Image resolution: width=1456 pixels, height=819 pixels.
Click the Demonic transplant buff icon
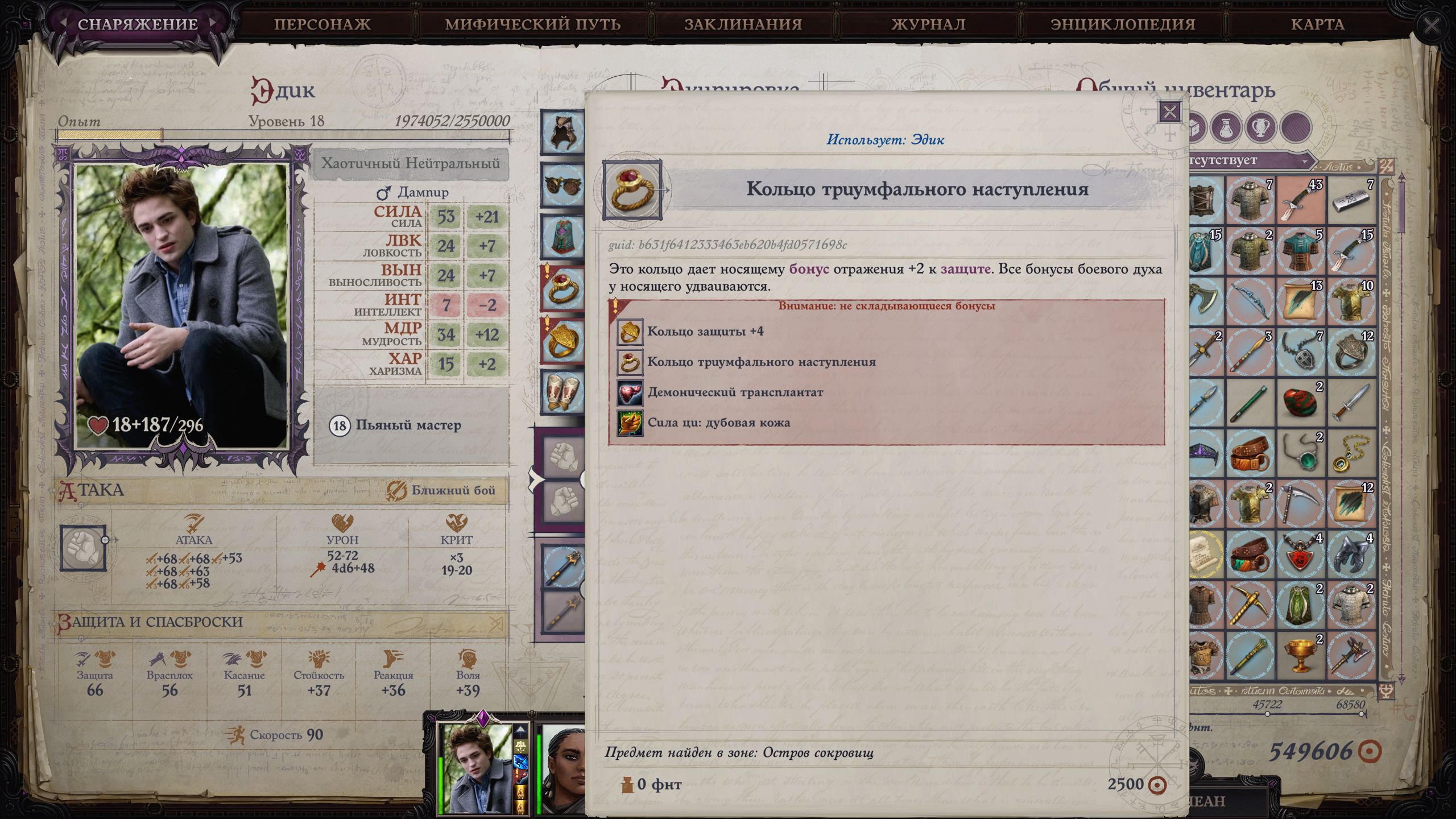point(630,392)
